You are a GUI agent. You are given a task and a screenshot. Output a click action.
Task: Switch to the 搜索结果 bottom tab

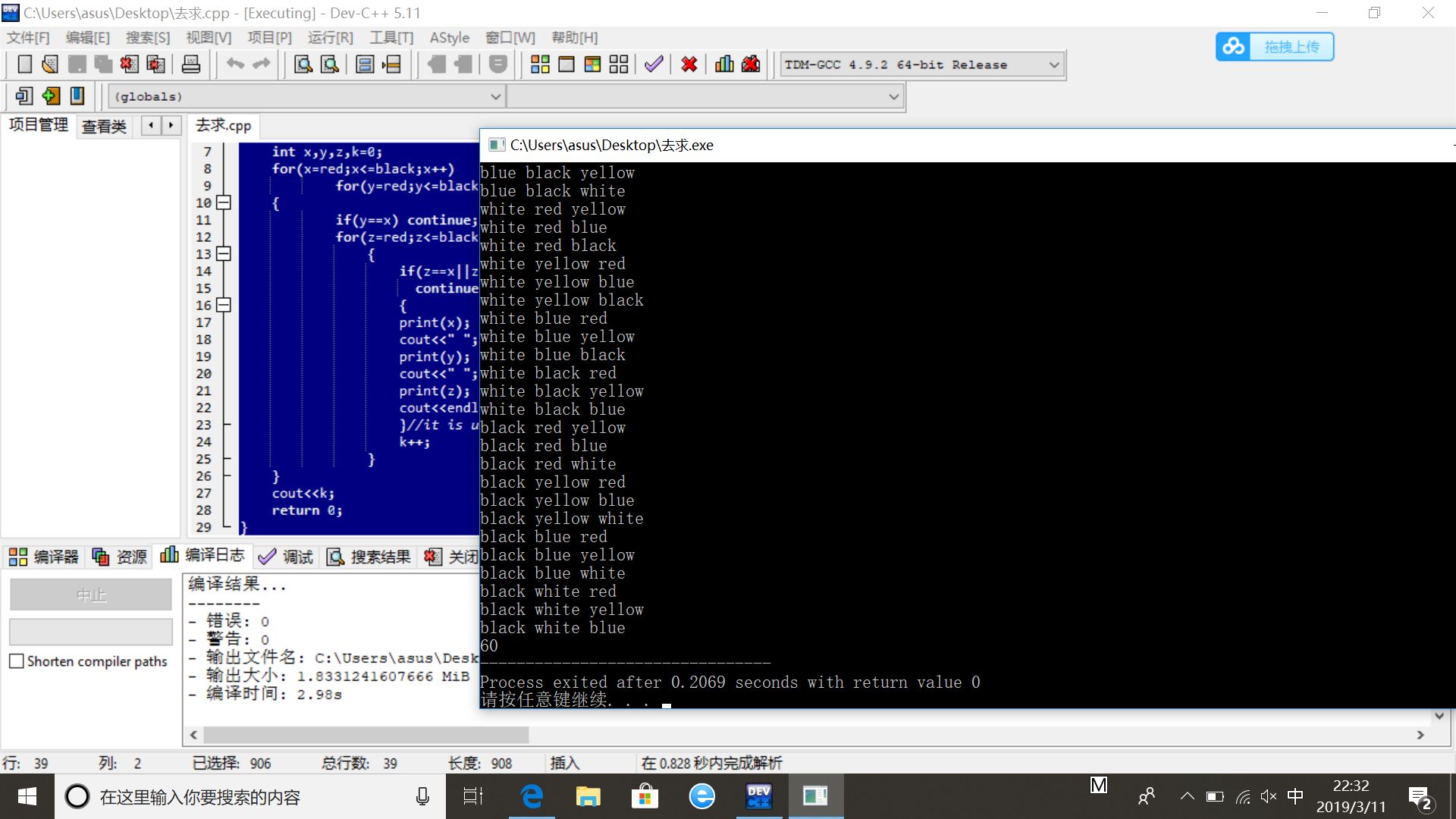click(x=369, y=557)
